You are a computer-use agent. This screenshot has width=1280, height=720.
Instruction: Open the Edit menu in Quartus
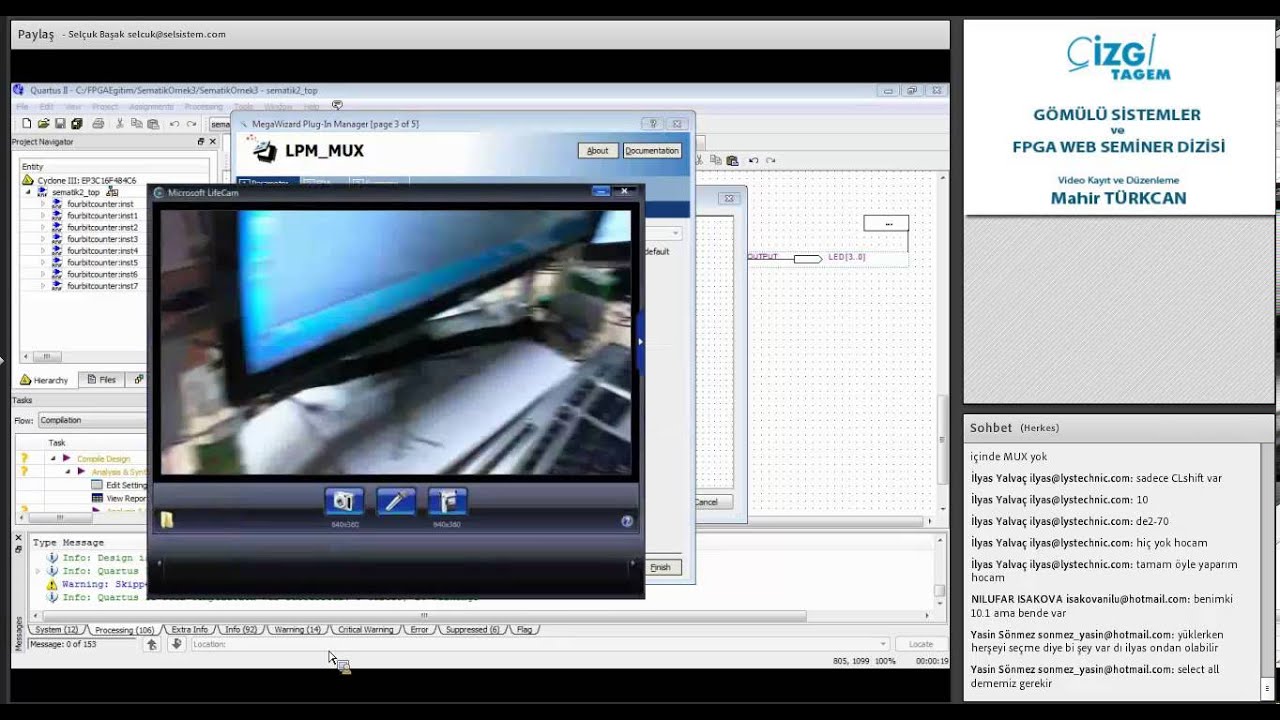46,106
